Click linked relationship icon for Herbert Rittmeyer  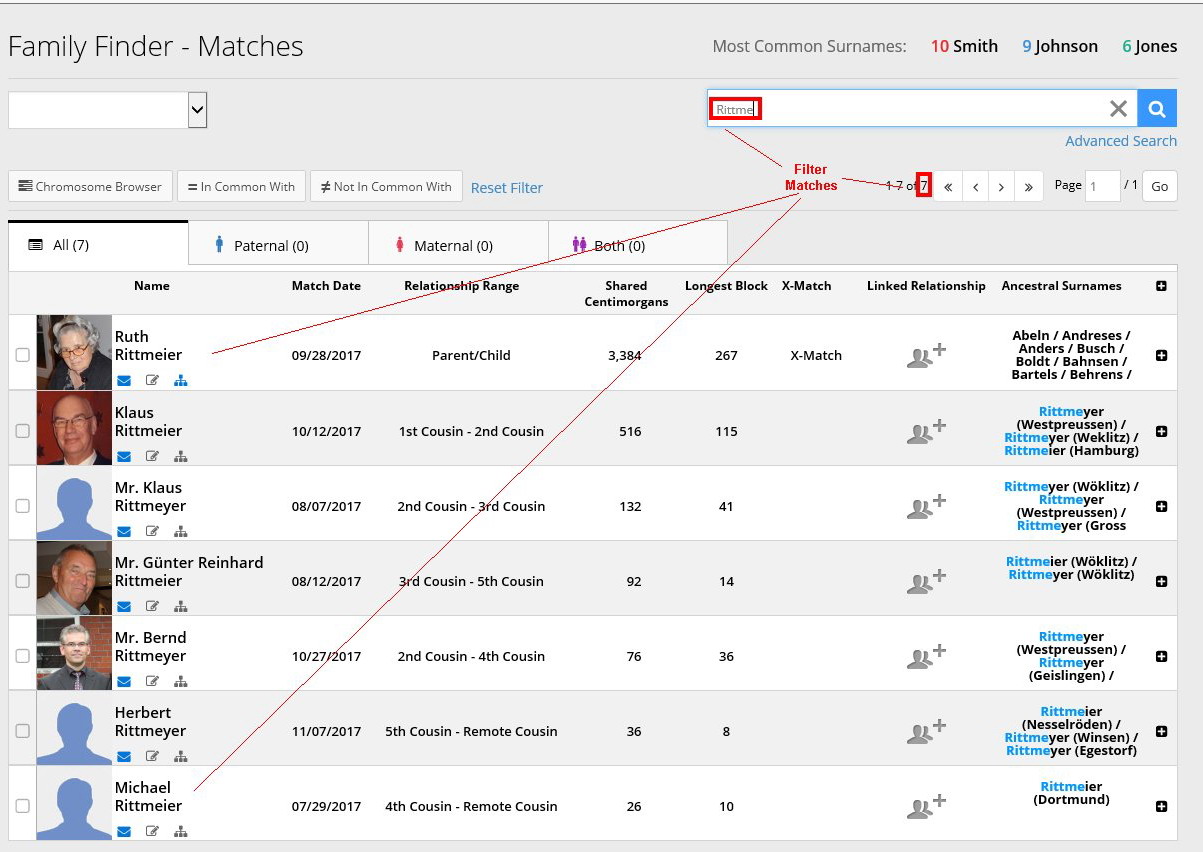click(x=925, y=731)
